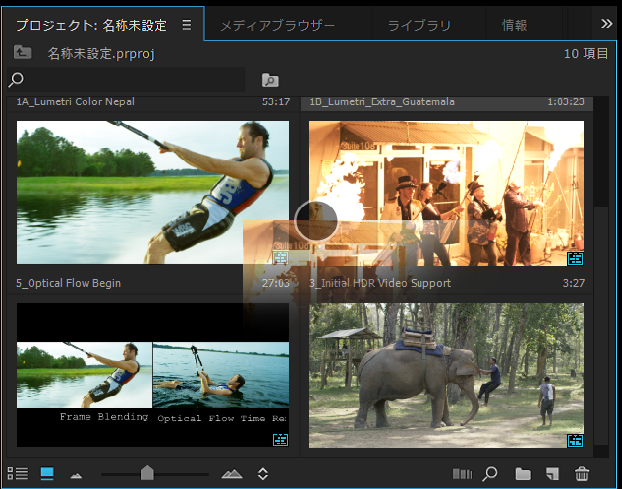Go up one folder level icon
622x489 pixels.
(x=22, y=52)
